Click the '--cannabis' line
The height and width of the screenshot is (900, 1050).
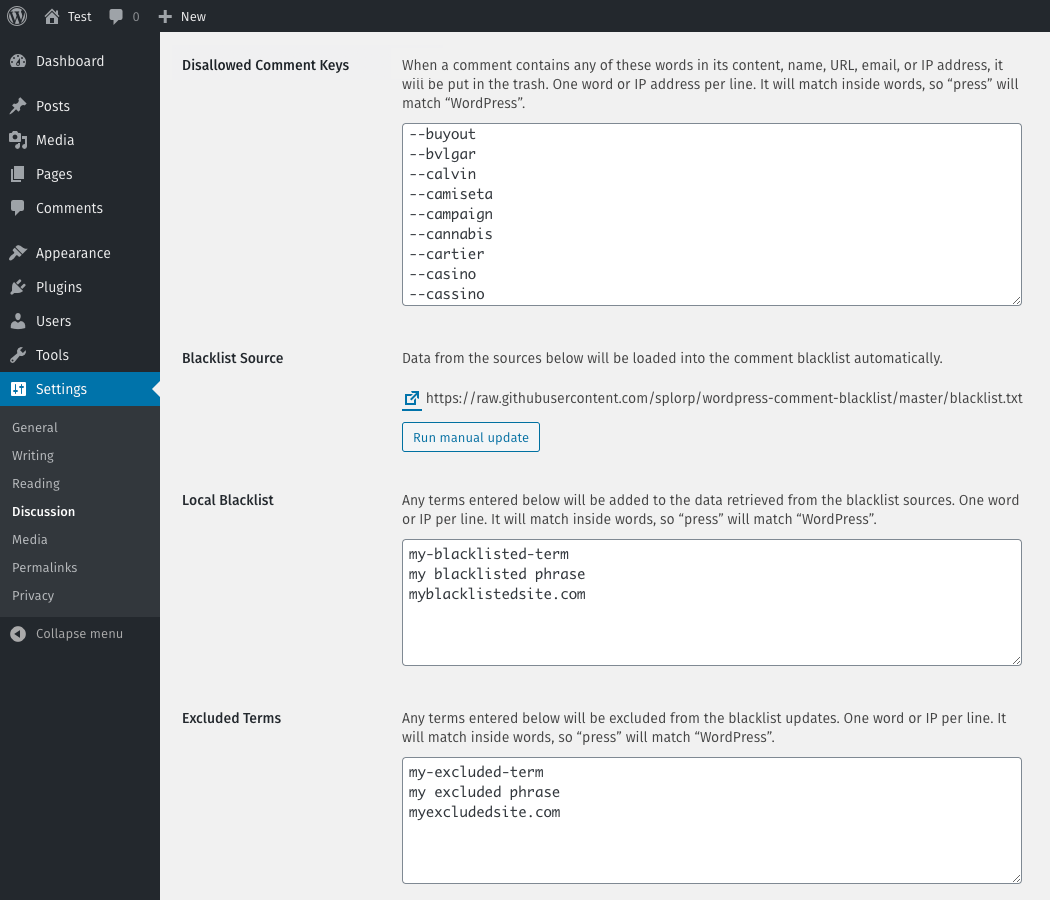pos(451,234)
